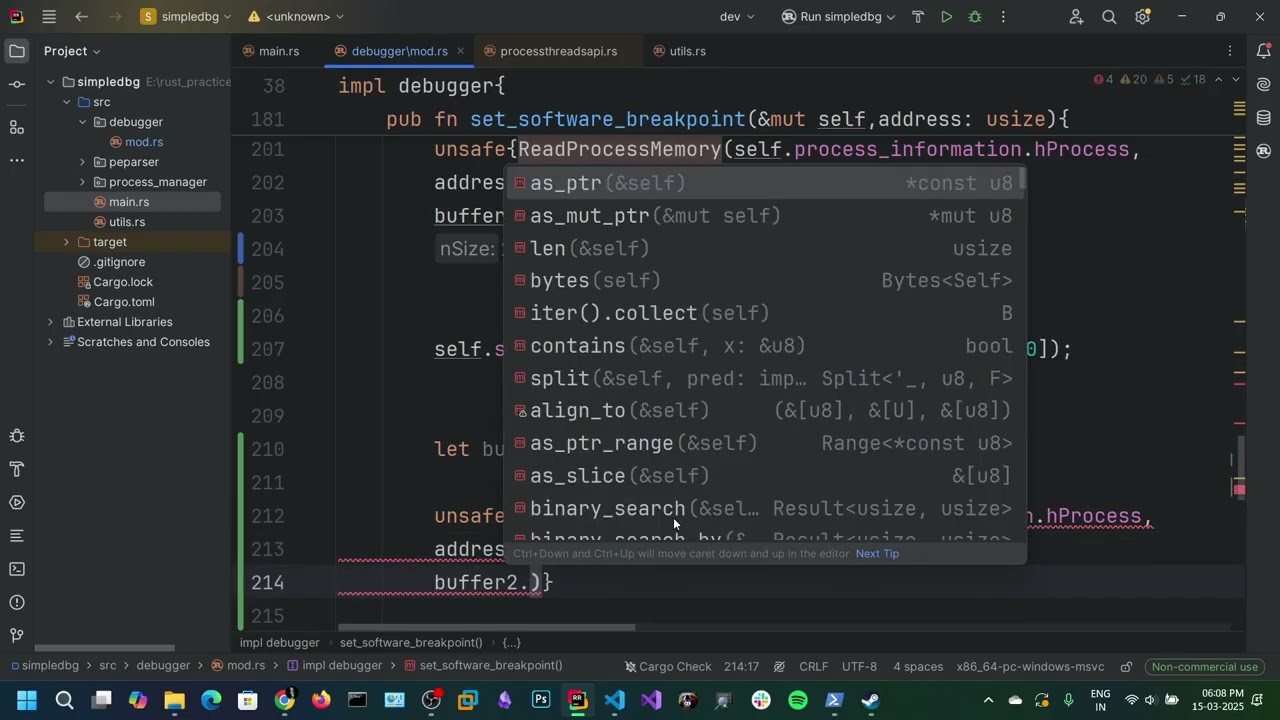Open the Debug tool window in sidebar

click(17, 436)
